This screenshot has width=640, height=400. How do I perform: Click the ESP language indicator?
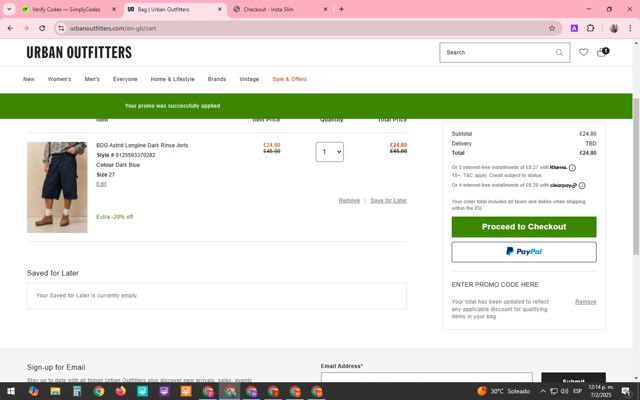(577, 391)
